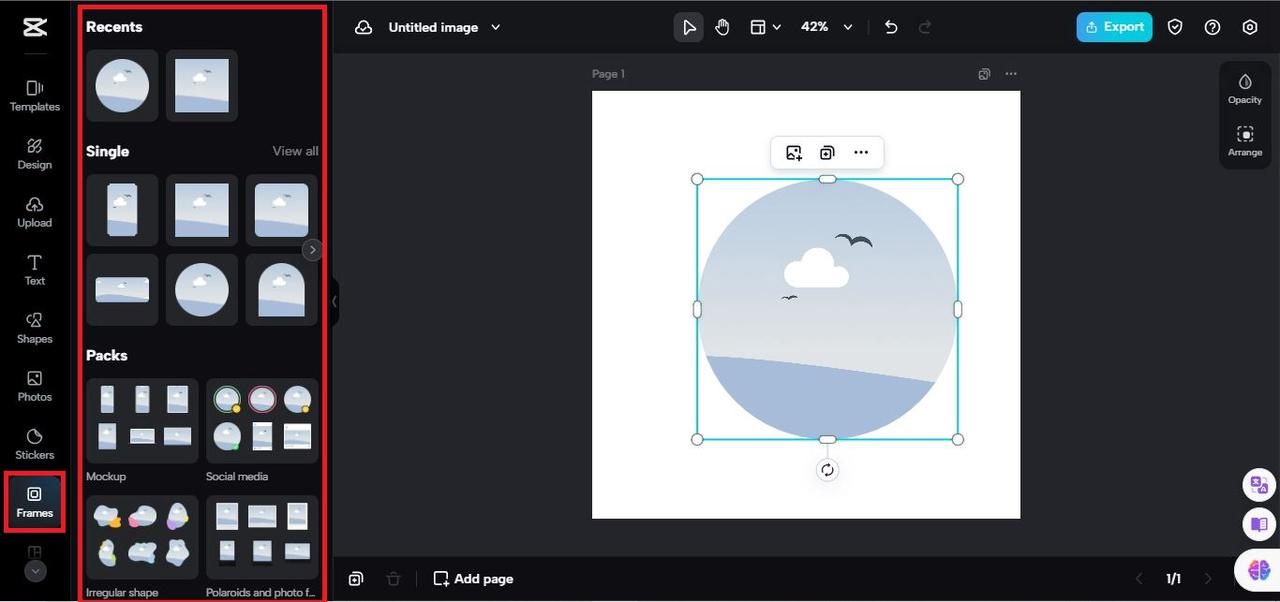
Task: Open the Shapes sidebar tab
Action: (x=35, y=328)
